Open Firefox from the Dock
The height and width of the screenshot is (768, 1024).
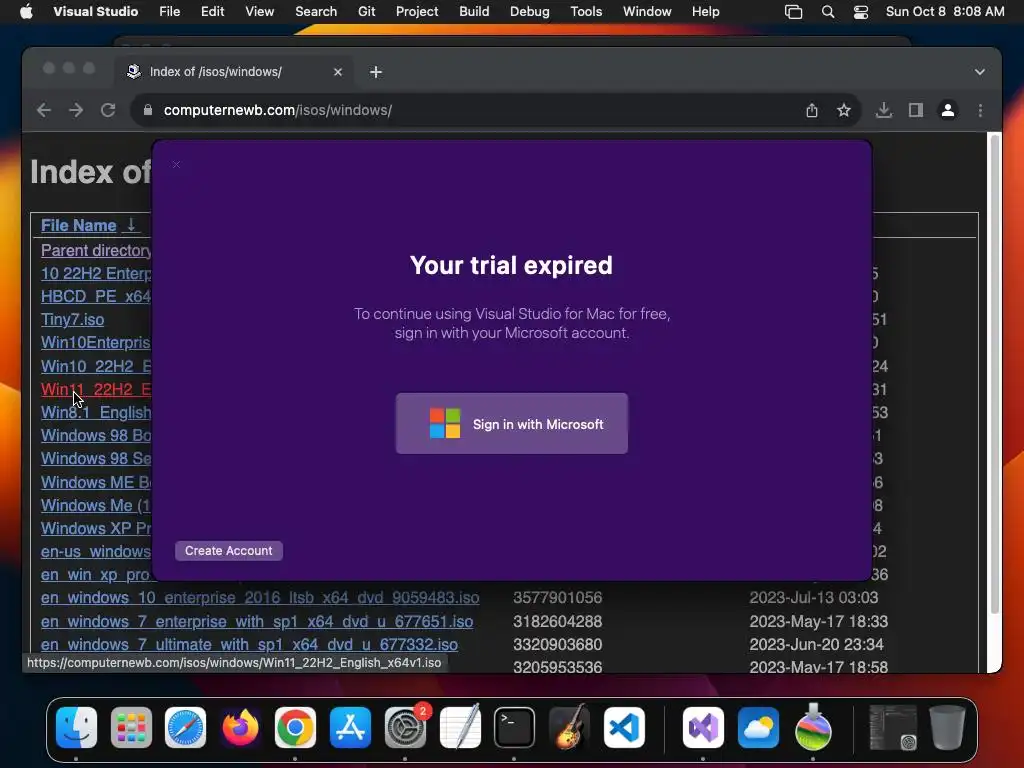240,727
